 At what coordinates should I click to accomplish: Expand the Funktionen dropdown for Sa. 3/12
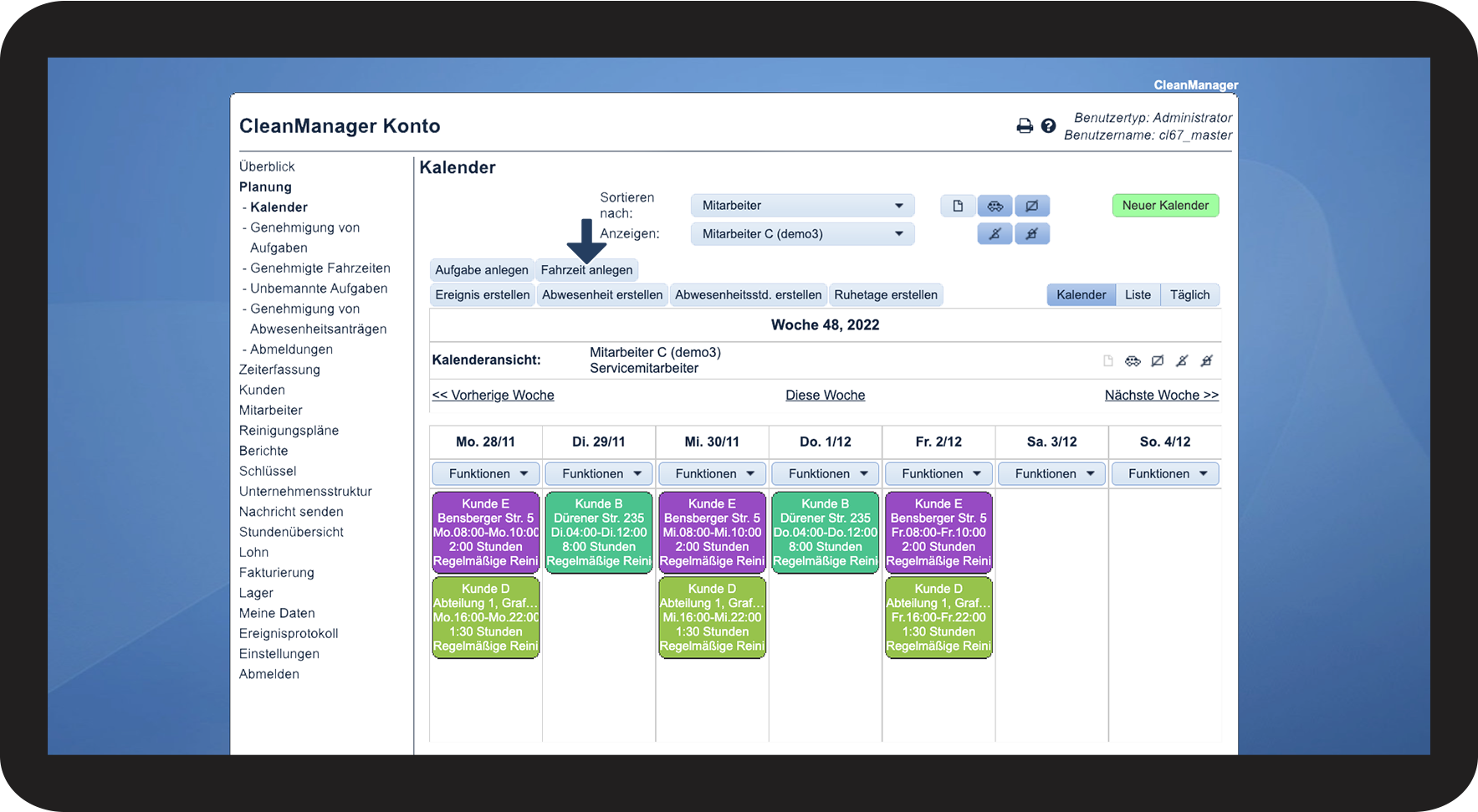1052,474
